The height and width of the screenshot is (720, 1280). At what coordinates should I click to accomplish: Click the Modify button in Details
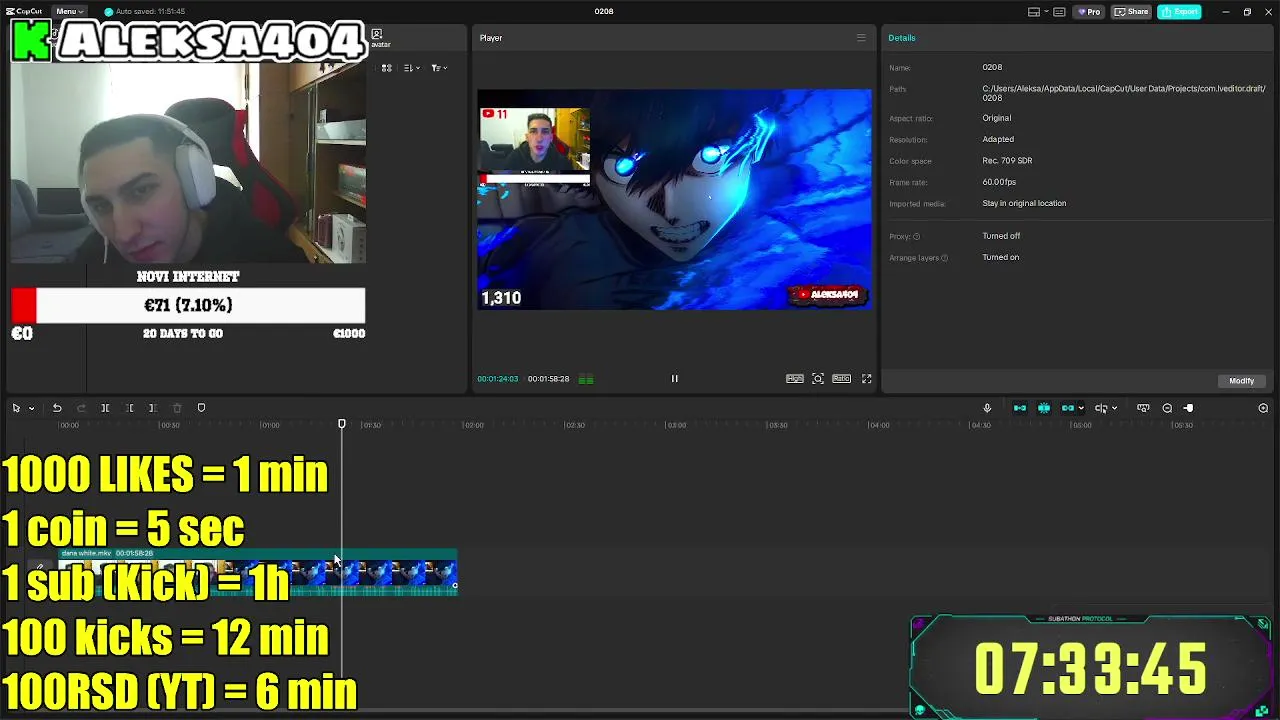click(1241, 381)
